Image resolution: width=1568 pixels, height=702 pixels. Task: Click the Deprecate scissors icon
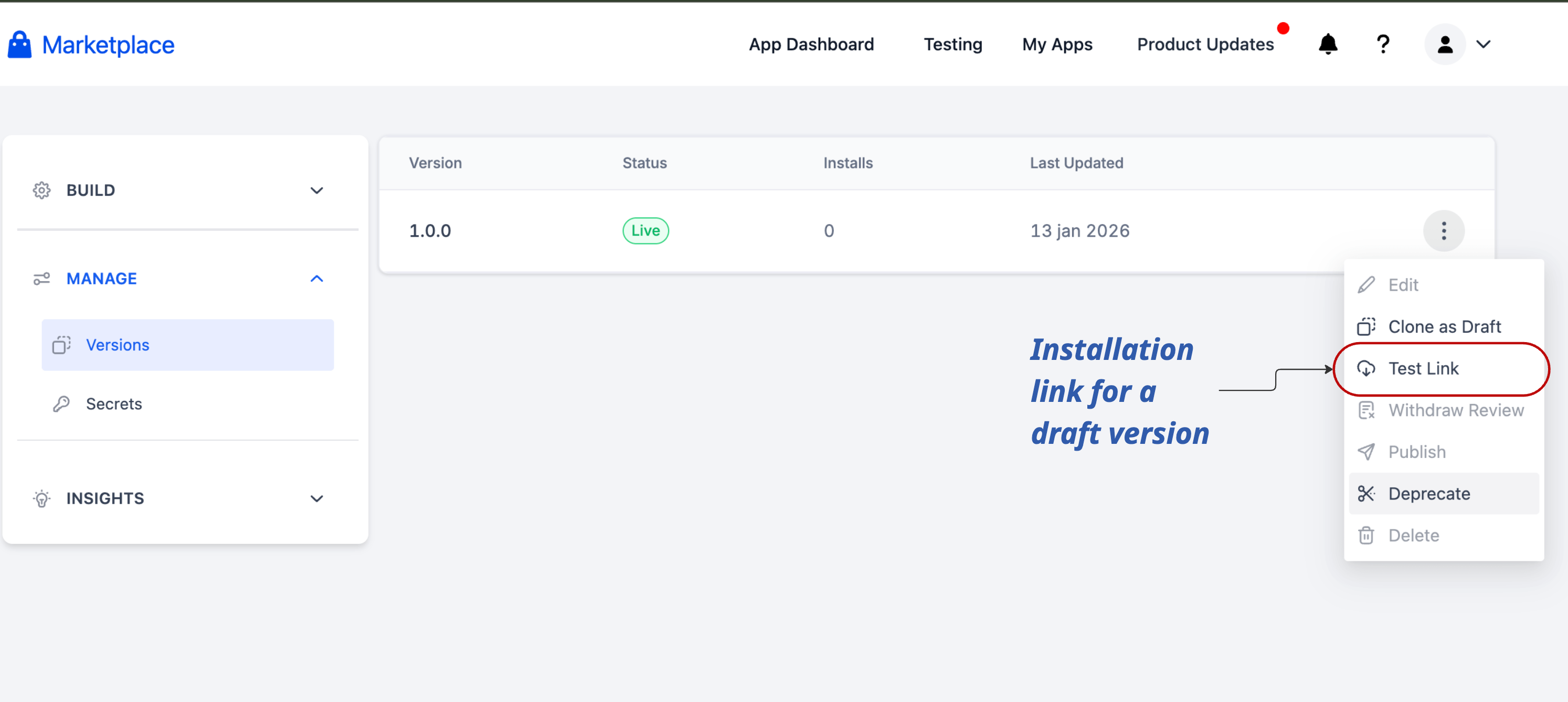[x=1366, y=493]
